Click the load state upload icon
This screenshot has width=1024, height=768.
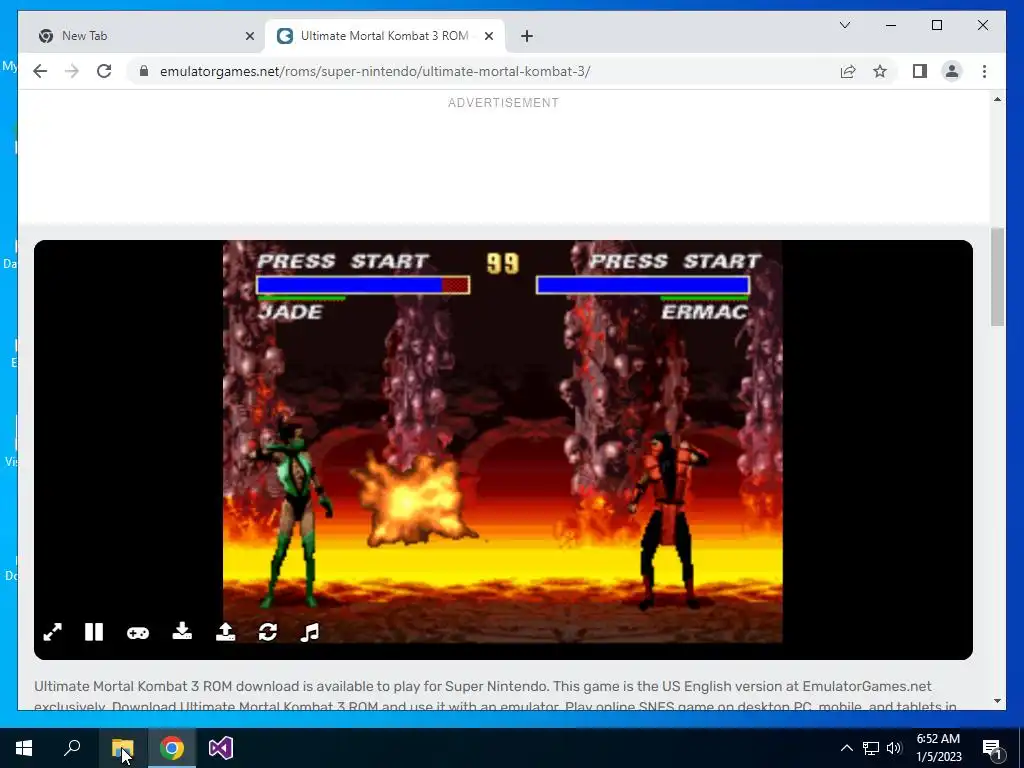tap(225, 632)
